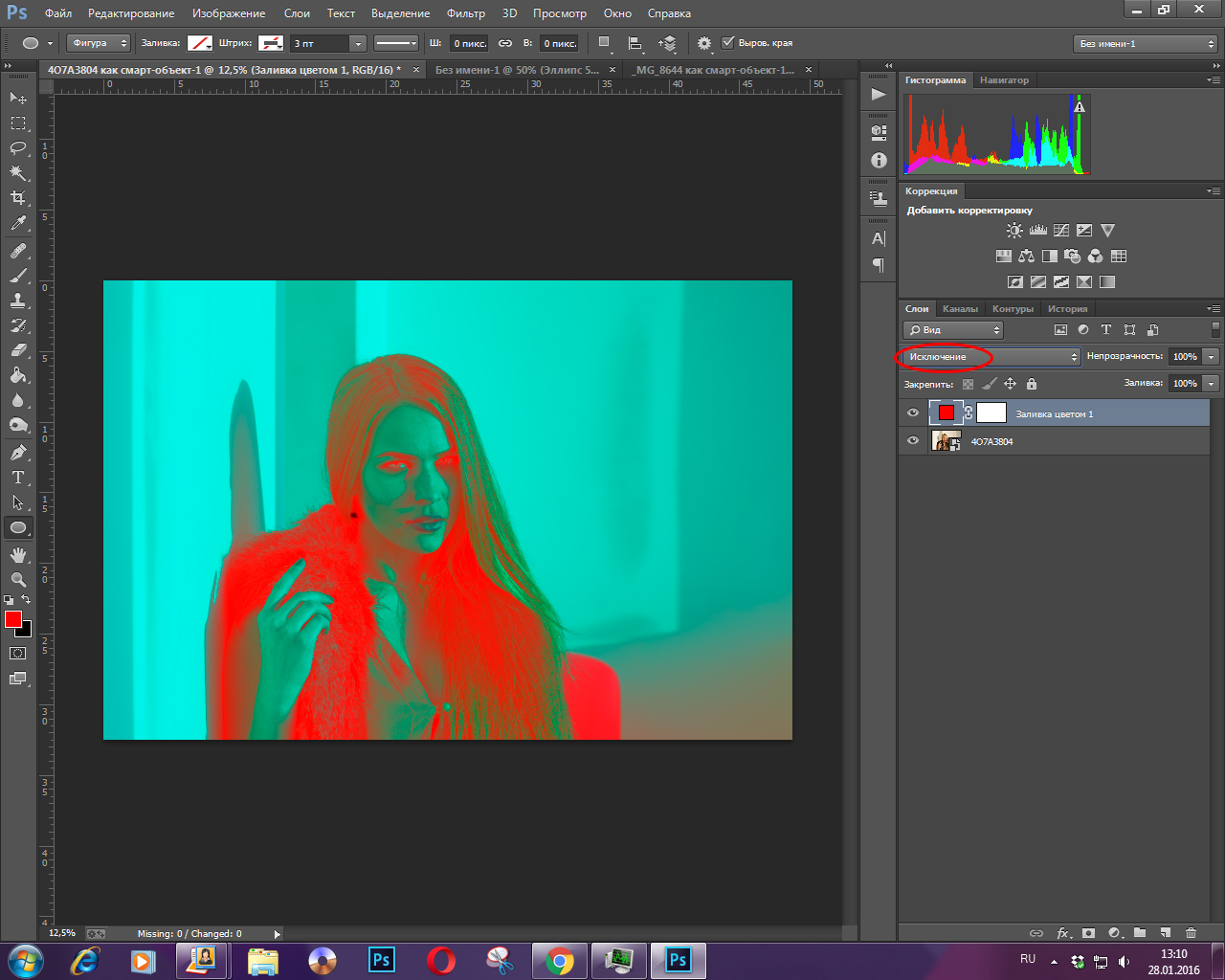The width and height of the screenshot is (1225, 980).
Task: Select the Hand tool
Action: point(18,555)
